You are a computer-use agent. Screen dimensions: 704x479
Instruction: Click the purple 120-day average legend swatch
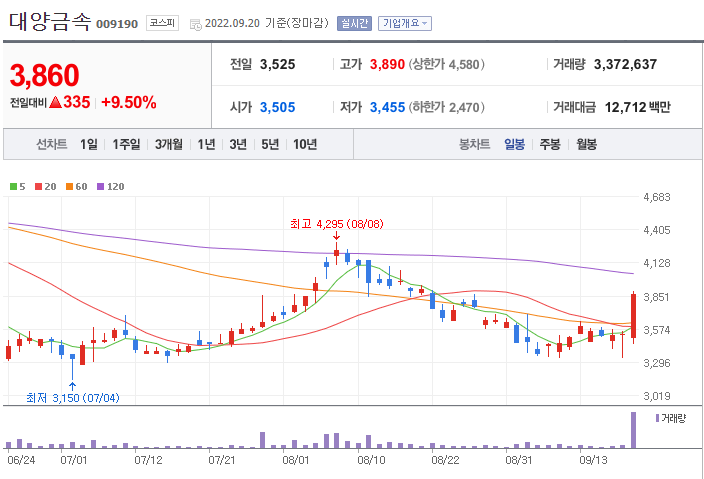coord(101,187)
